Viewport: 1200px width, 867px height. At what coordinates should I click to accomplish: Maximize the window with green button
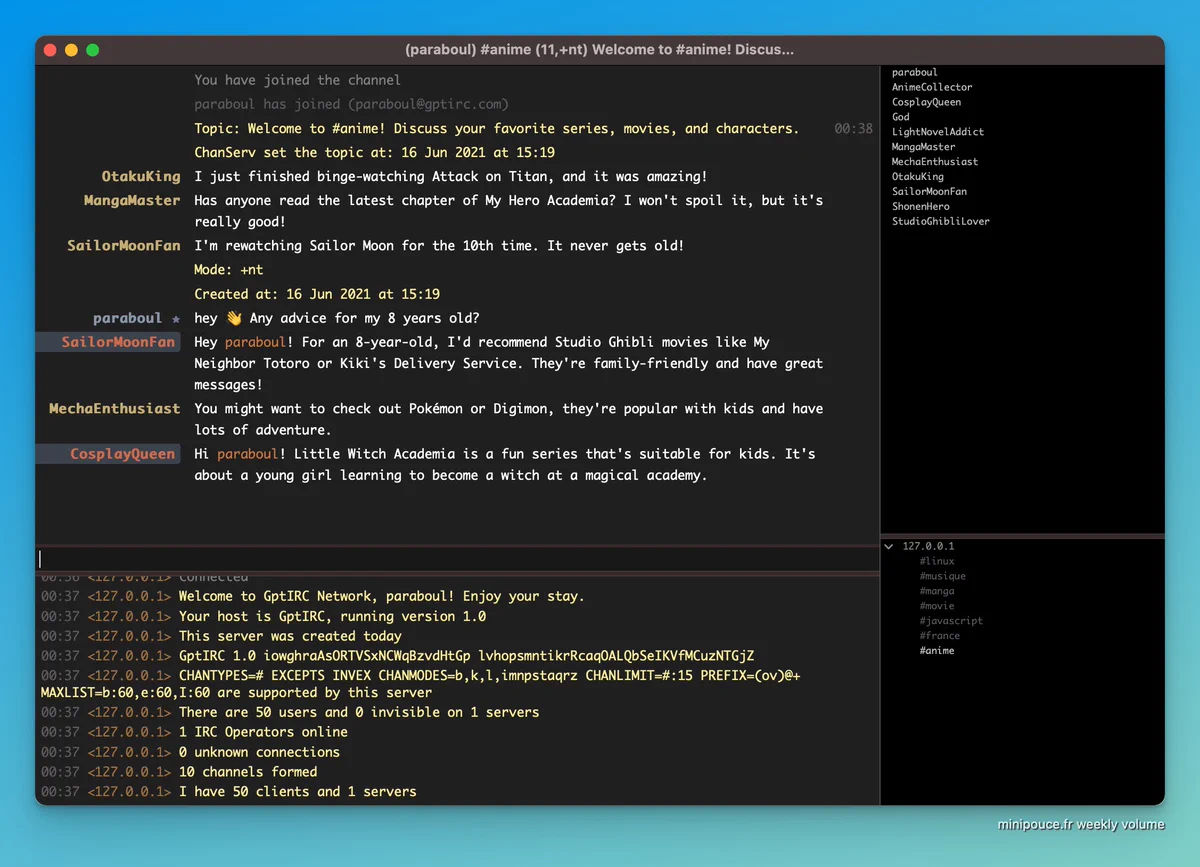(92, 50)
